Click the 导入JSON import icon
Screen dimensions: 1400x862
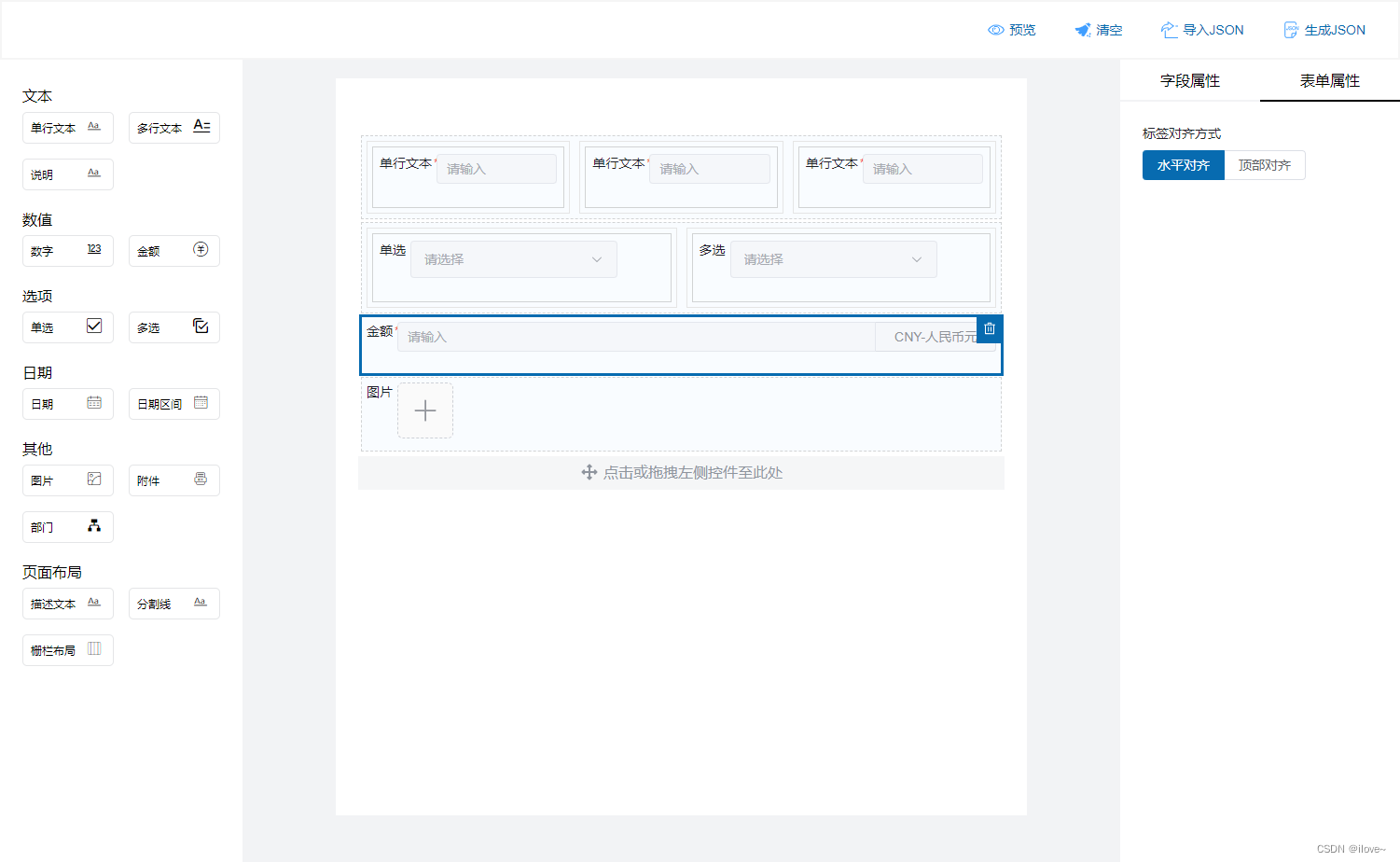coord(1169,30)
